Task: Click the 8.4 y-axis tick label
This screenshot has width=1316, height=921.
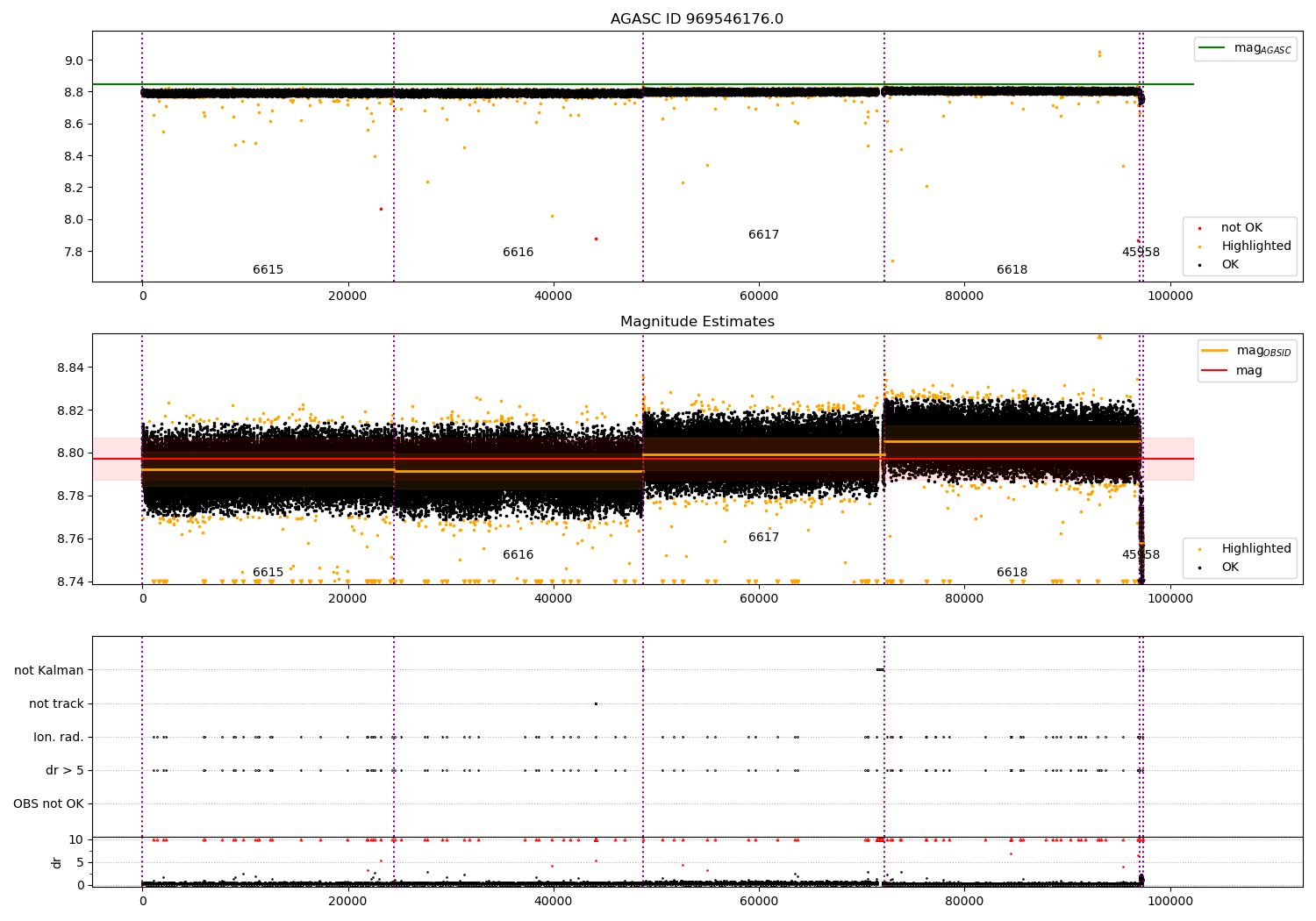Action: (74, 156)
